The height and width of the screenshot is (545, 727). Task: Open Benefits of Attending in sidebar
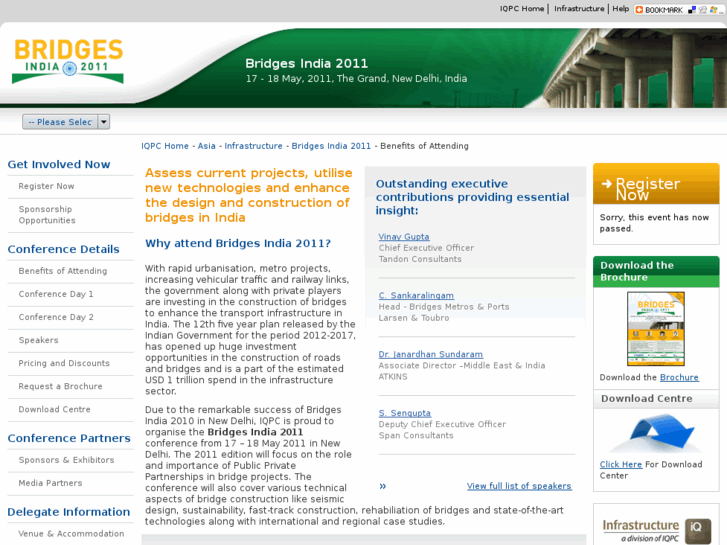[63, 271]
